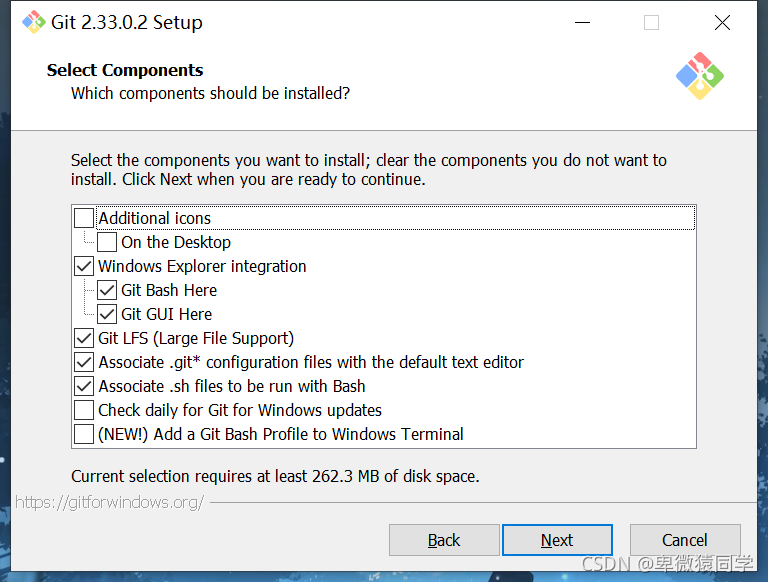The width and height of the screenshot is (768, 582).
Task: Uncheck Associate .sh files with Bash
Action: coord(84,386)
